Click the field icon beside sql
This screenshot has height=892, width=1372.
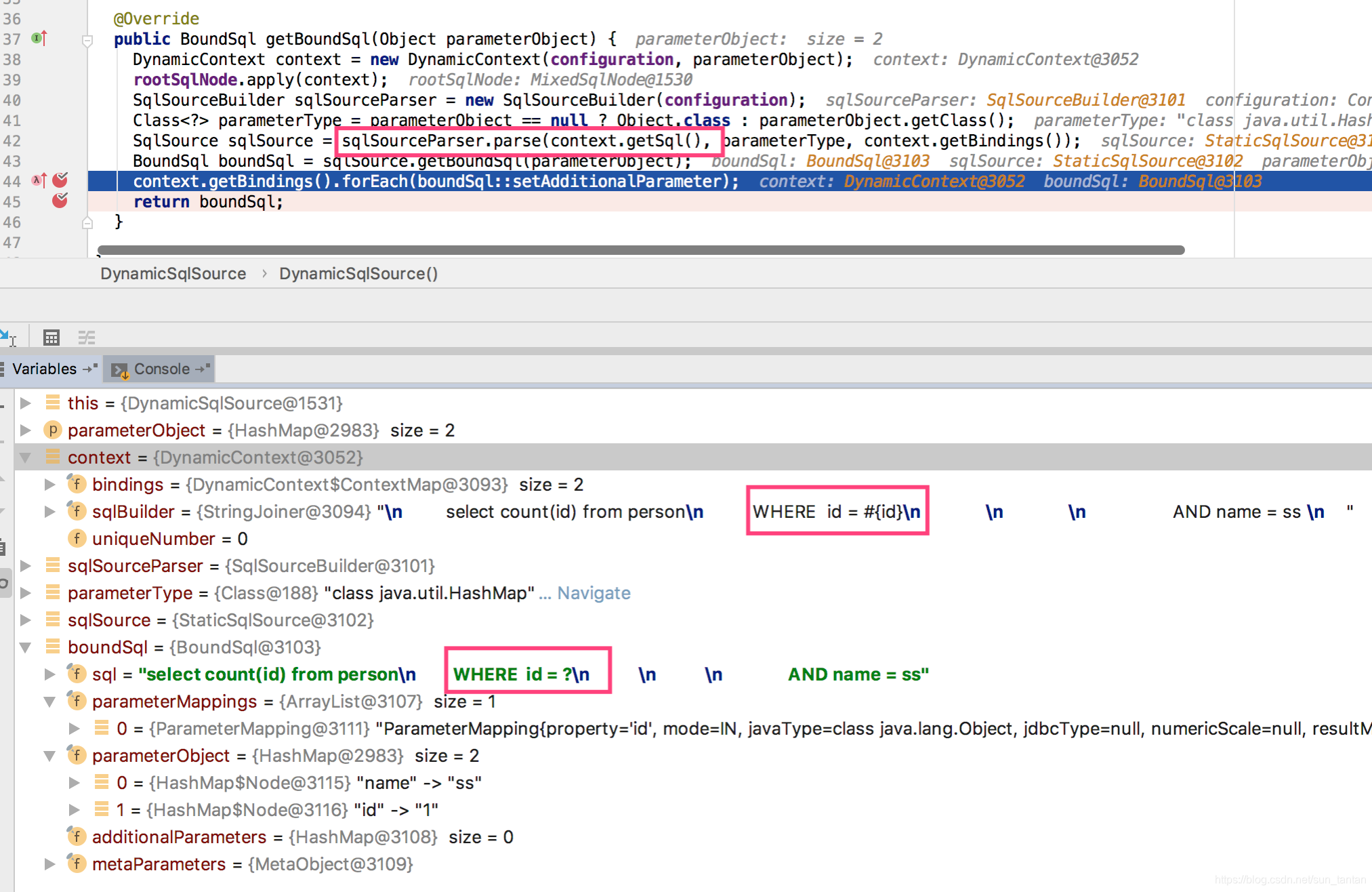pos(77,674)
